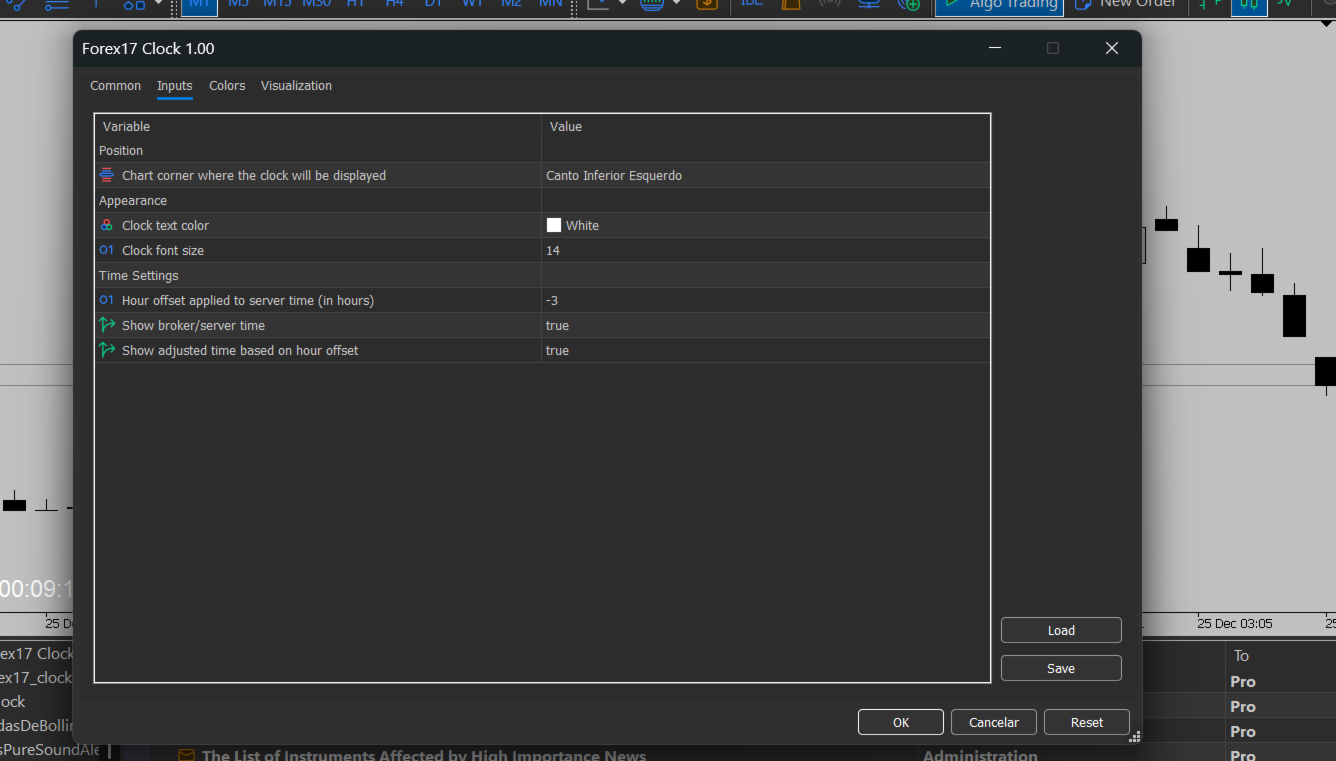Select the Inputs tab

(175, 86)
